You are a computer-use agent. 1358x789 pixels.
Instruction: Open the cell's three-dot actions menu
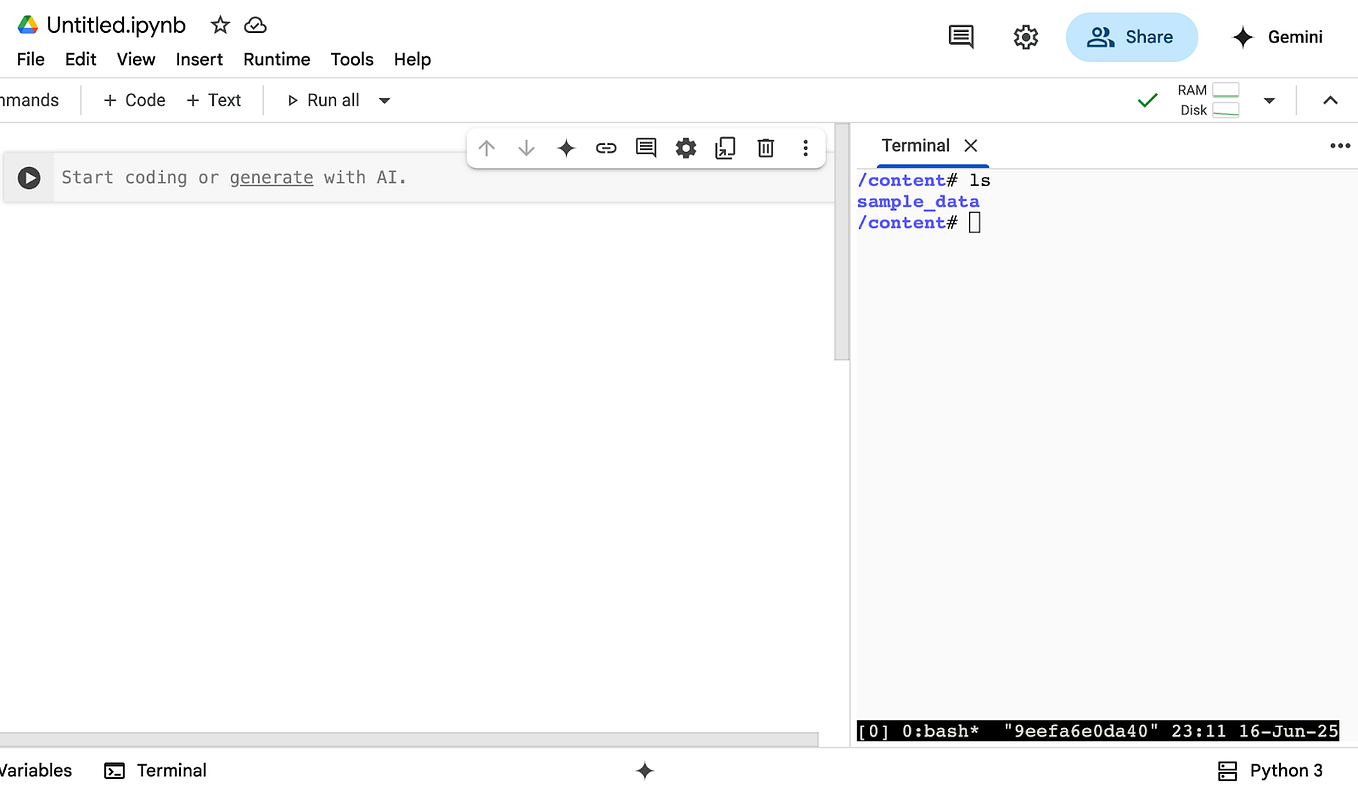coord(806,147)
